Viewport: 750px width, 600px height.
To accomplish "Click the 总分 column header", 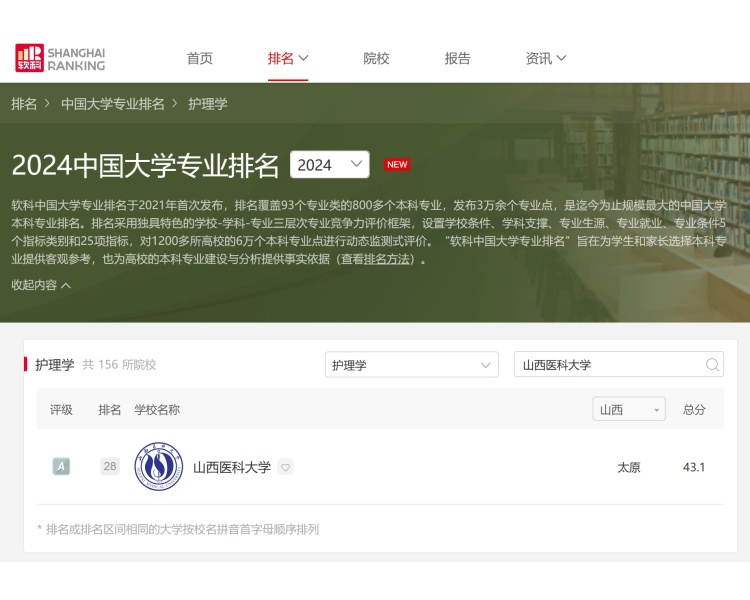I will click(x=694, y=410).
